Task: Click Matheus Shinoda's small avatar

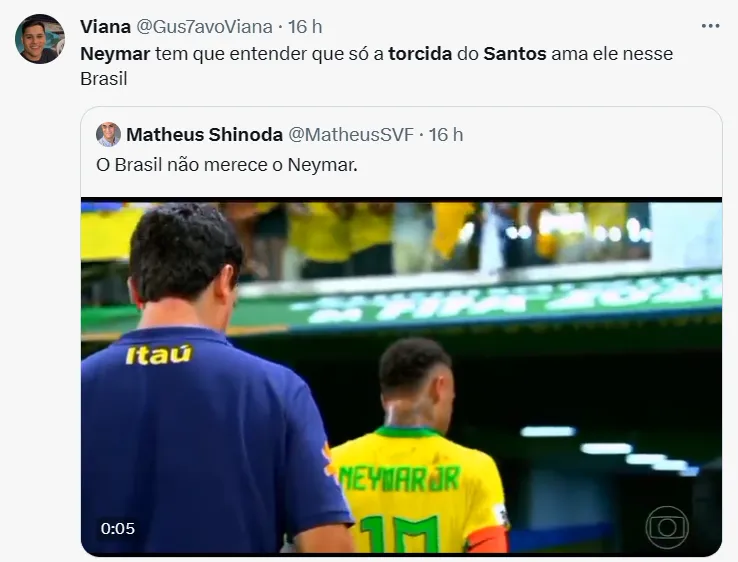Action: click(108, 135)
